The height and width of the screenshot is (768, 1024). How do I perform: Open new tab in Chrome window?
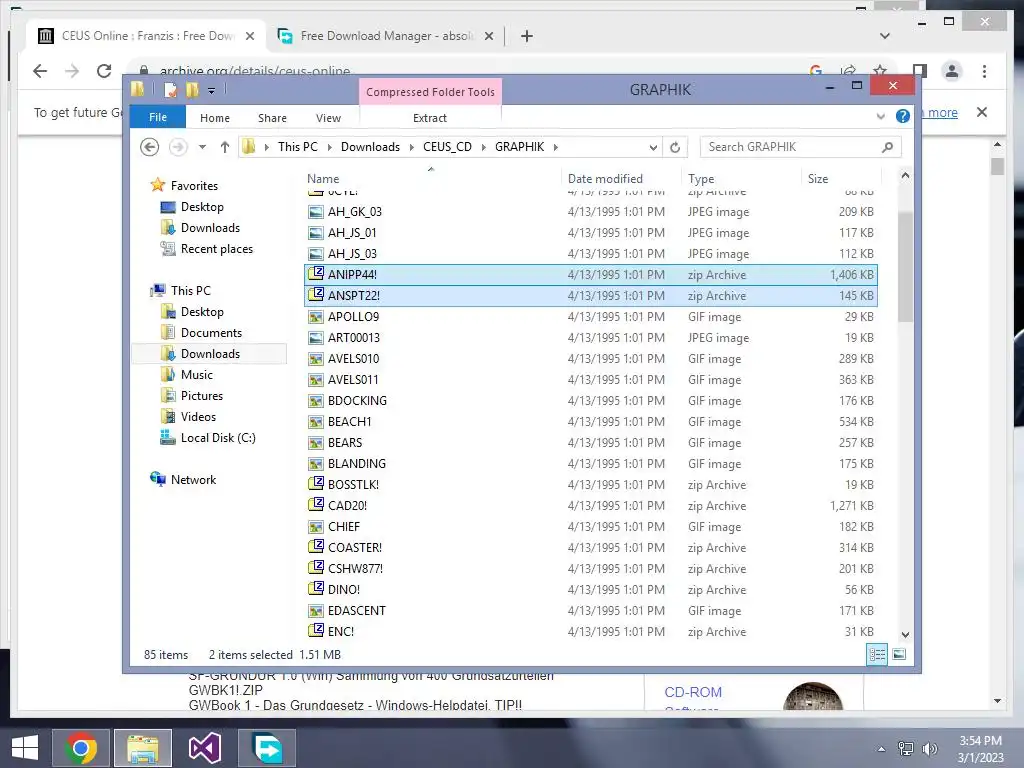(x=527, y=36)
